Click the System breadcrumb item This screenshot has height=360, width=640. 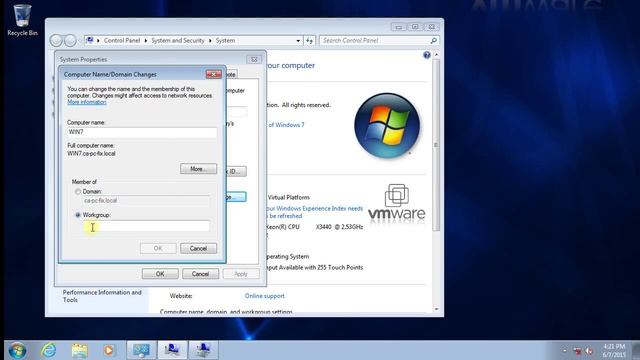pyautogui.click(x=225, y=40)
